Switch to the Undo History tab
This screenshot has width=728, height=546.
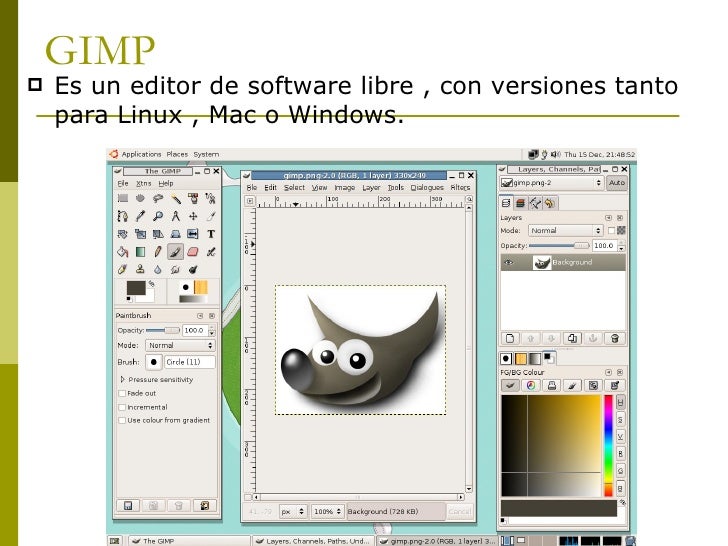click(x=550, y=203)
